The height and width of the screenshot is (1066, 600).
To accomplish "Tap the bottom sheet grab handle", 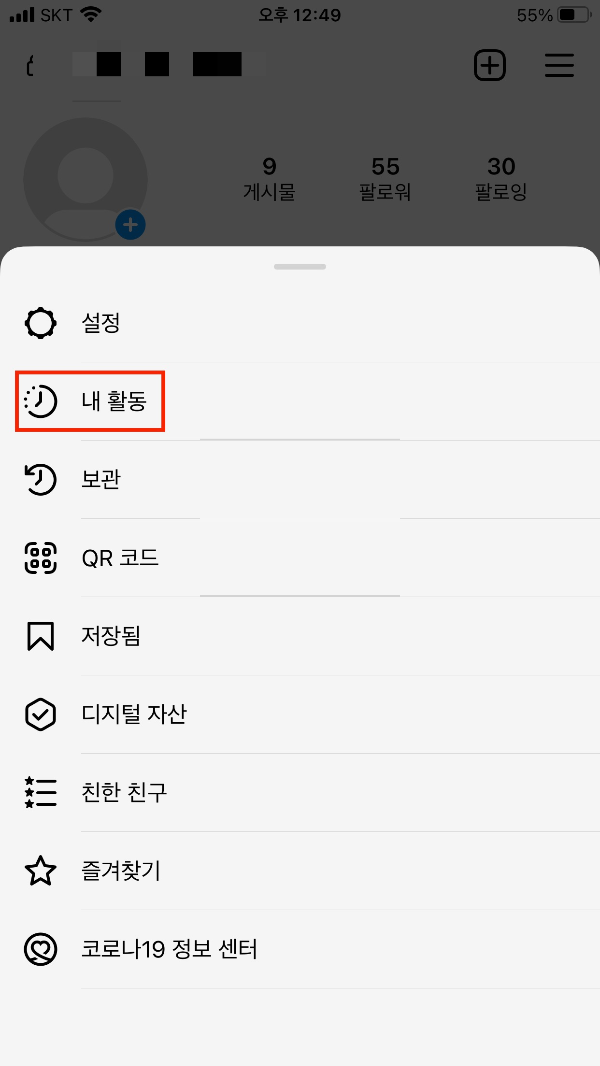I will pyautogui.click(x=300, y=266).
